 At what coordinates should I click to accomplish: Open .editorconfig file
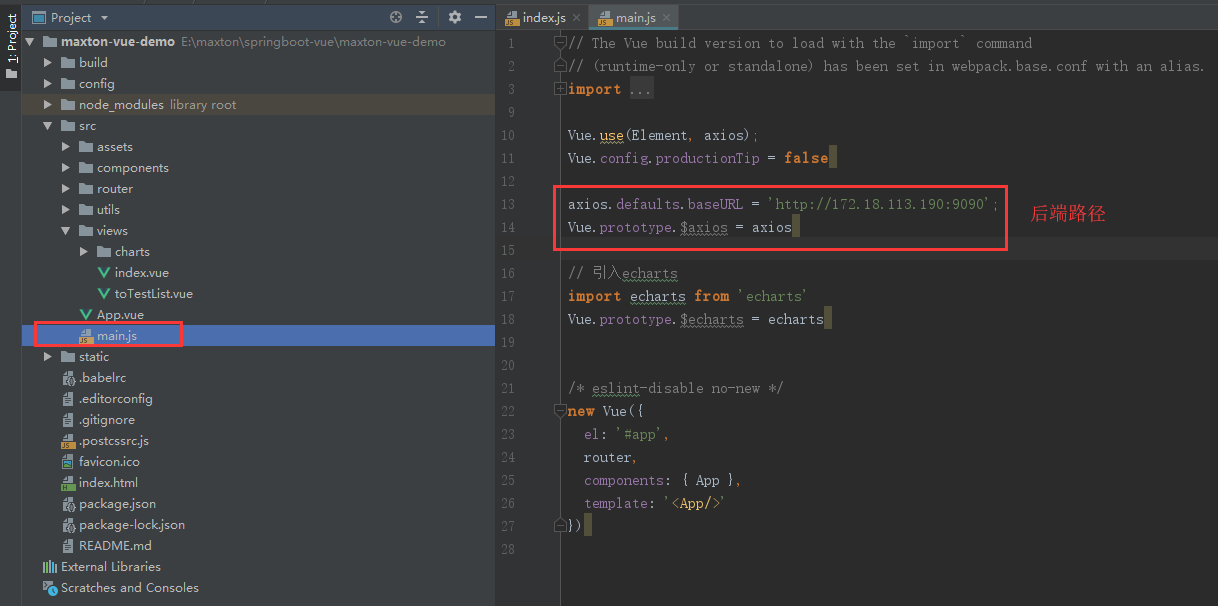tap(115, 399)
